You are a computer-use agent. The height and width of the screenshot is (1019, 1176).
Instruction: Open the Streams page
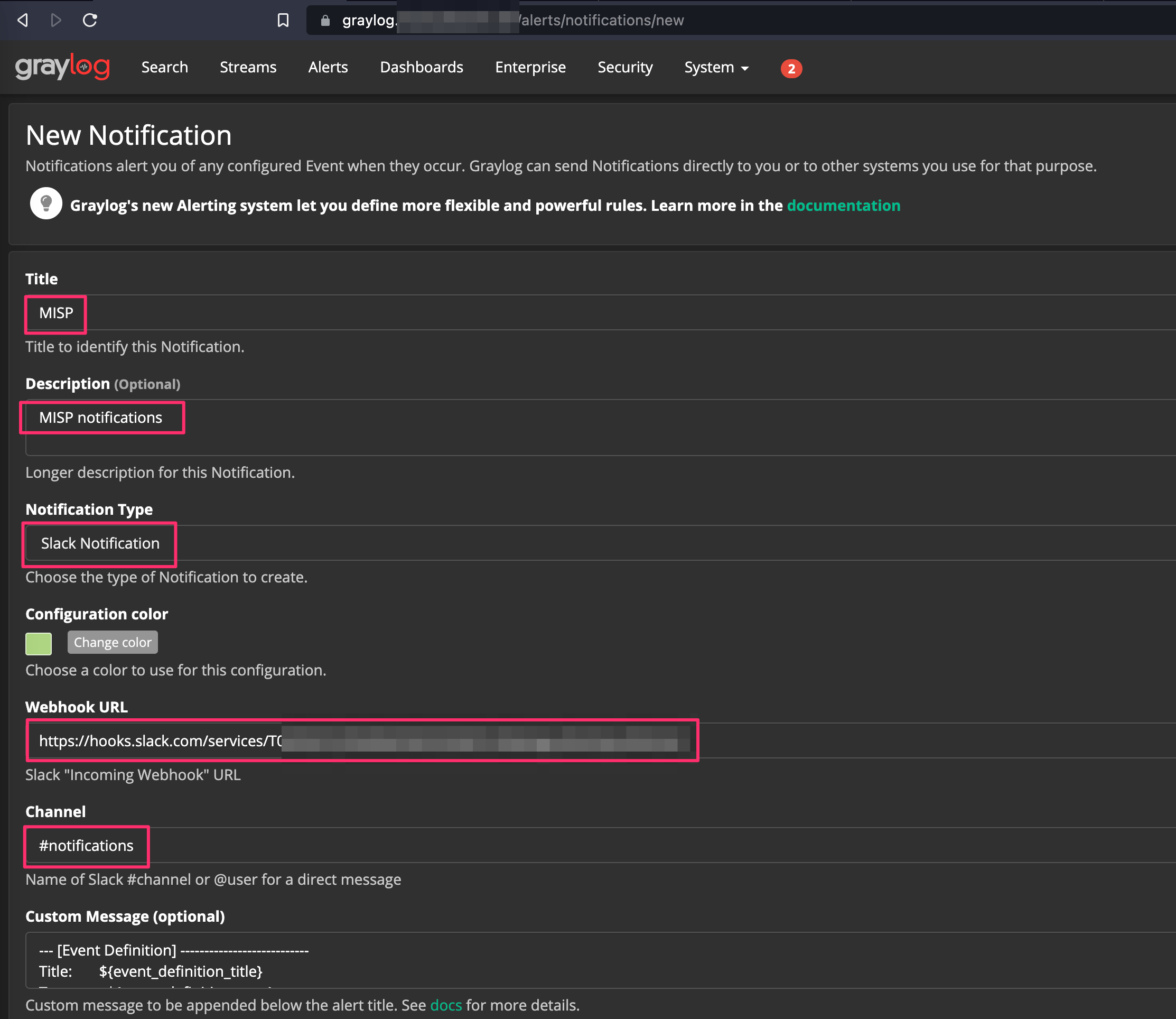[248, 67]
